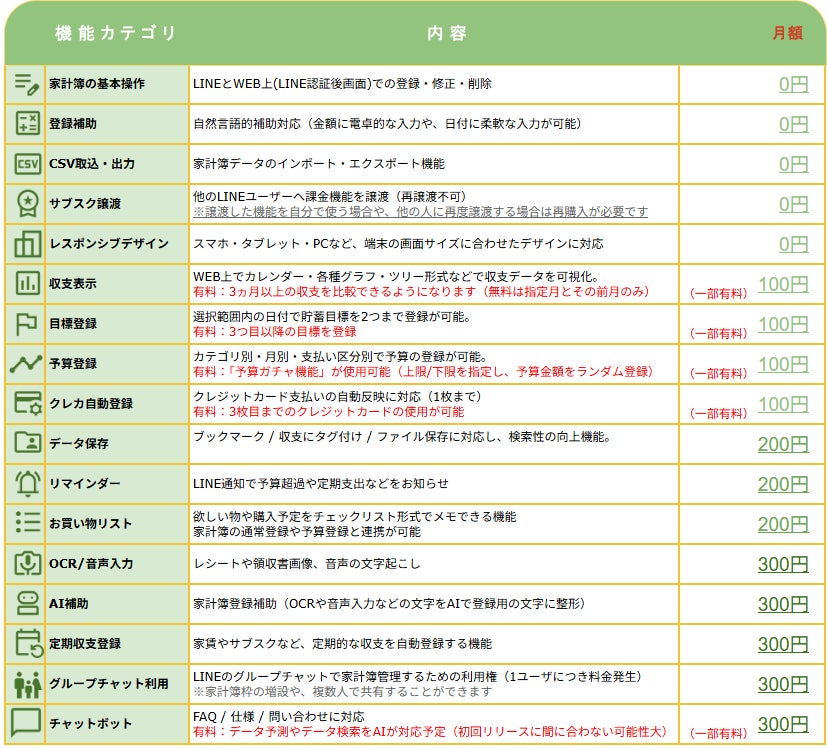The width and height of the screenshot is (828, 748).
Task: Select the flag icon next to 目標登録
Action: (26, 324)
